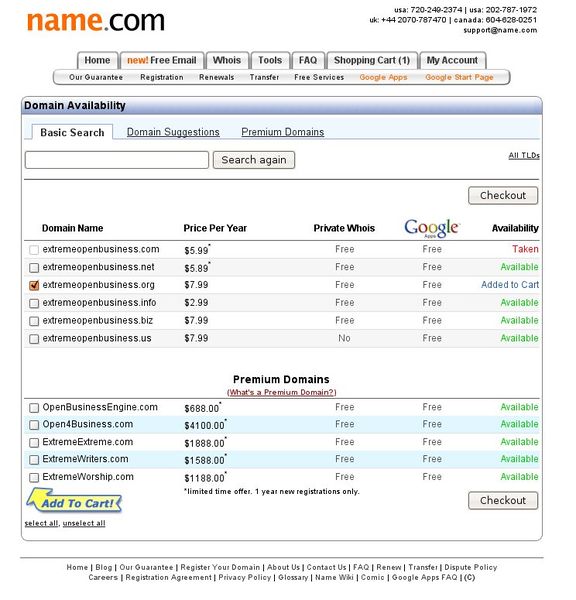Focus the domain search input field
This screenshot has width=576, height=600.
pos(117,160)
